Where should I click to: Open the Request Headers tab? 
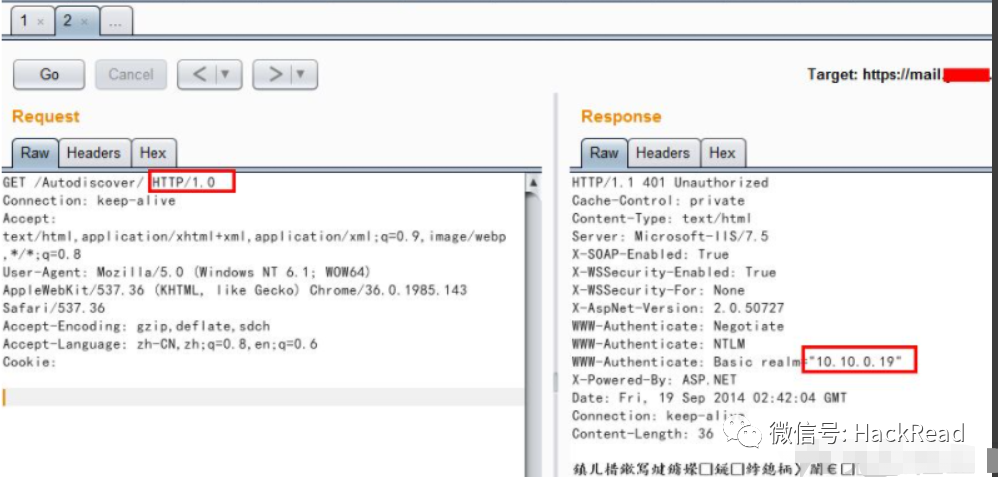(x=93, y=153)
